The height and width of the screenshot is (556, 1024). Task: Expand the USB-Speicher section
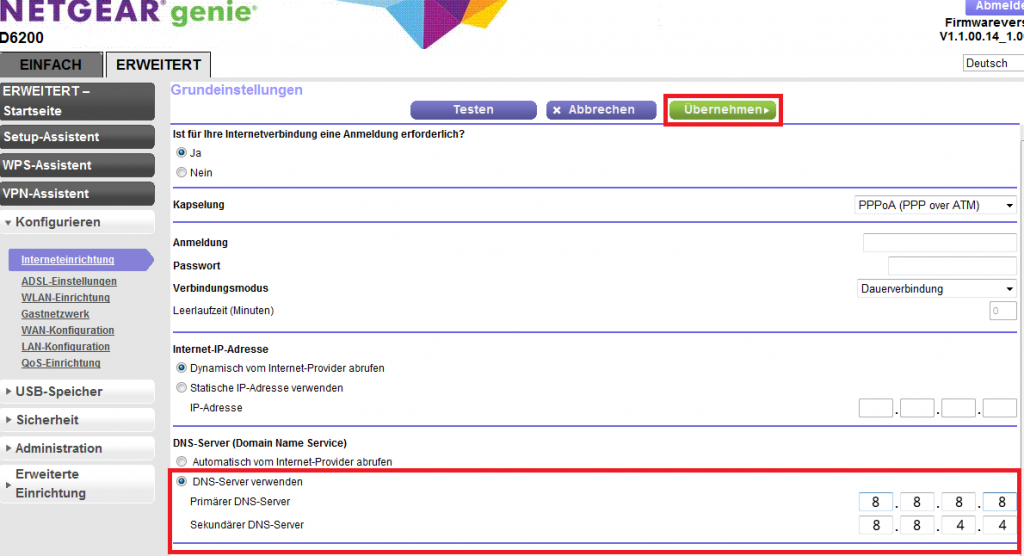click(77, 391)
